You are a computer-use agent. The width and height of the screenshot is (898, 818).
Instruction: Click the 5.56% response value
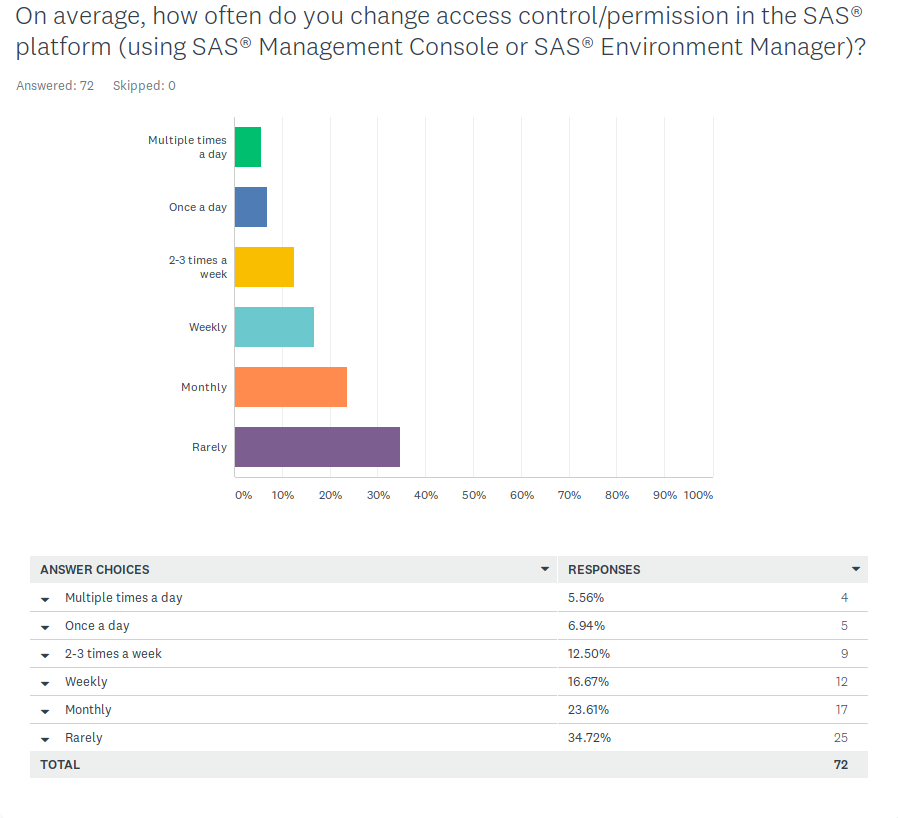(x=586, y=597)
